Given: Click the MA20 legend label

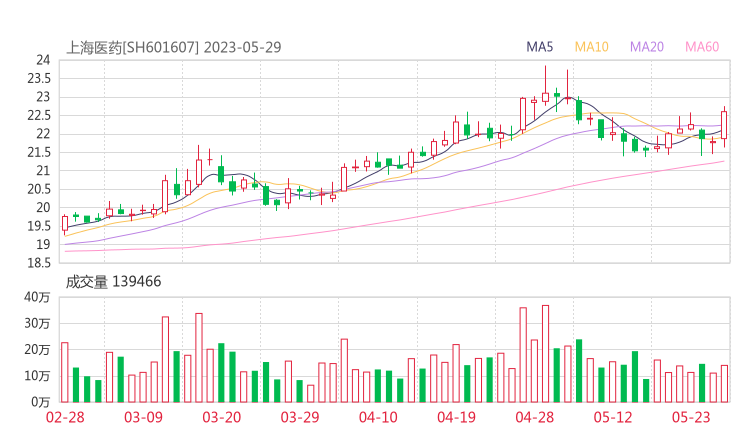Looking at the screenshot, I should click(647, 47).
